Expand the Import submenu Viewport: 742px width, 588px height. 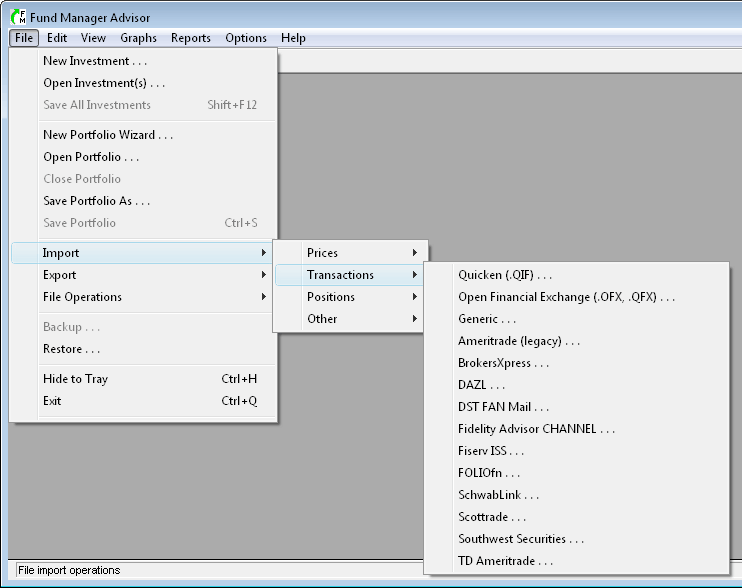coord(142,253)
